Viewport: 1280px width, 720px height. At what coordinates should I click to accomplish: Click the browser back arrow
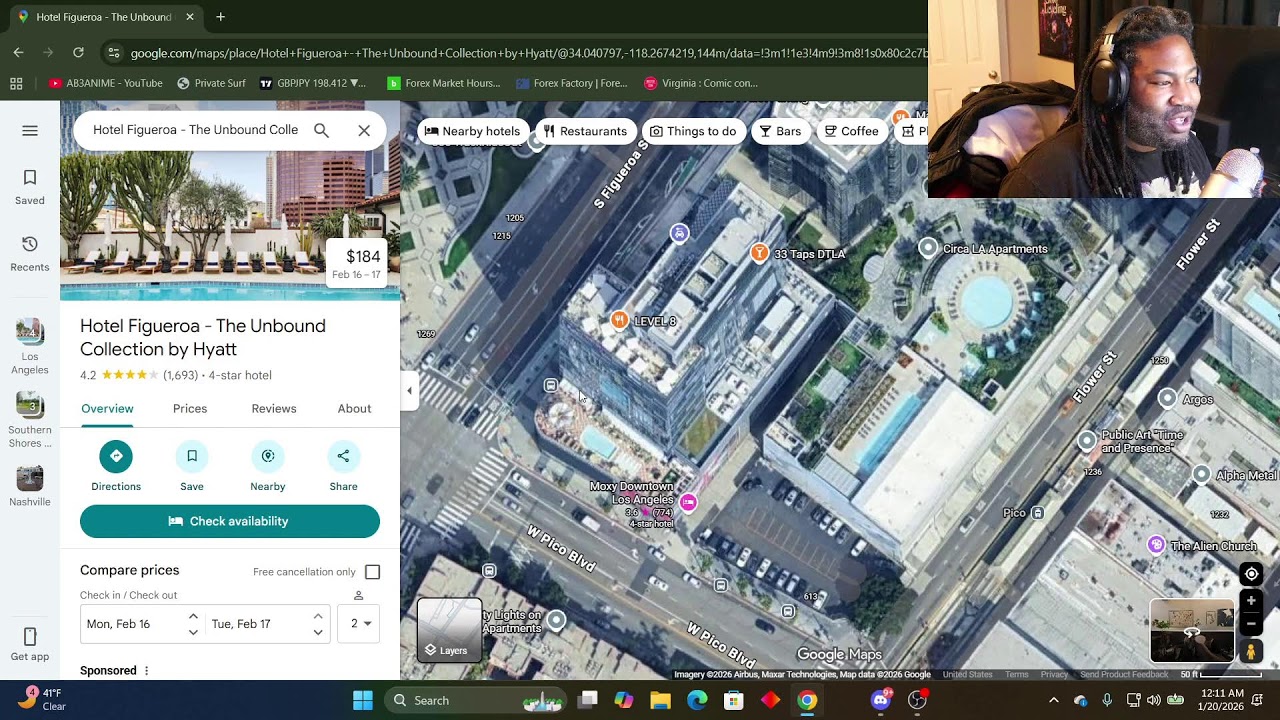click(18, 52)
